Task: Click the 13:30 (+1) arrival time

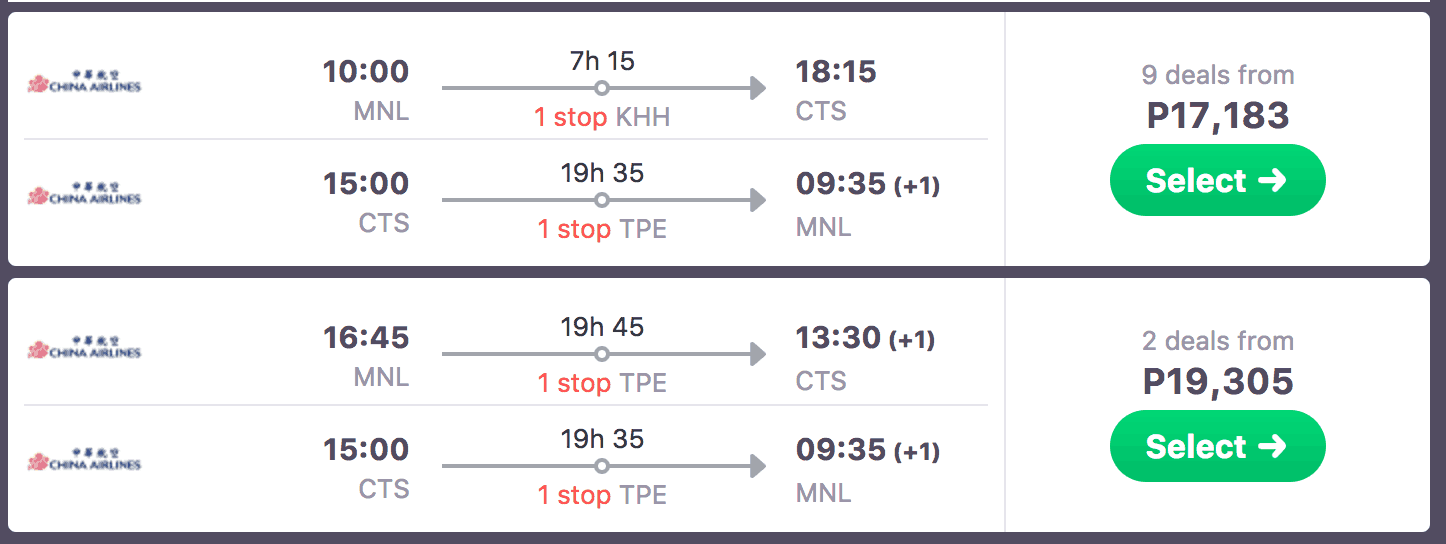Action: [865, 338]
